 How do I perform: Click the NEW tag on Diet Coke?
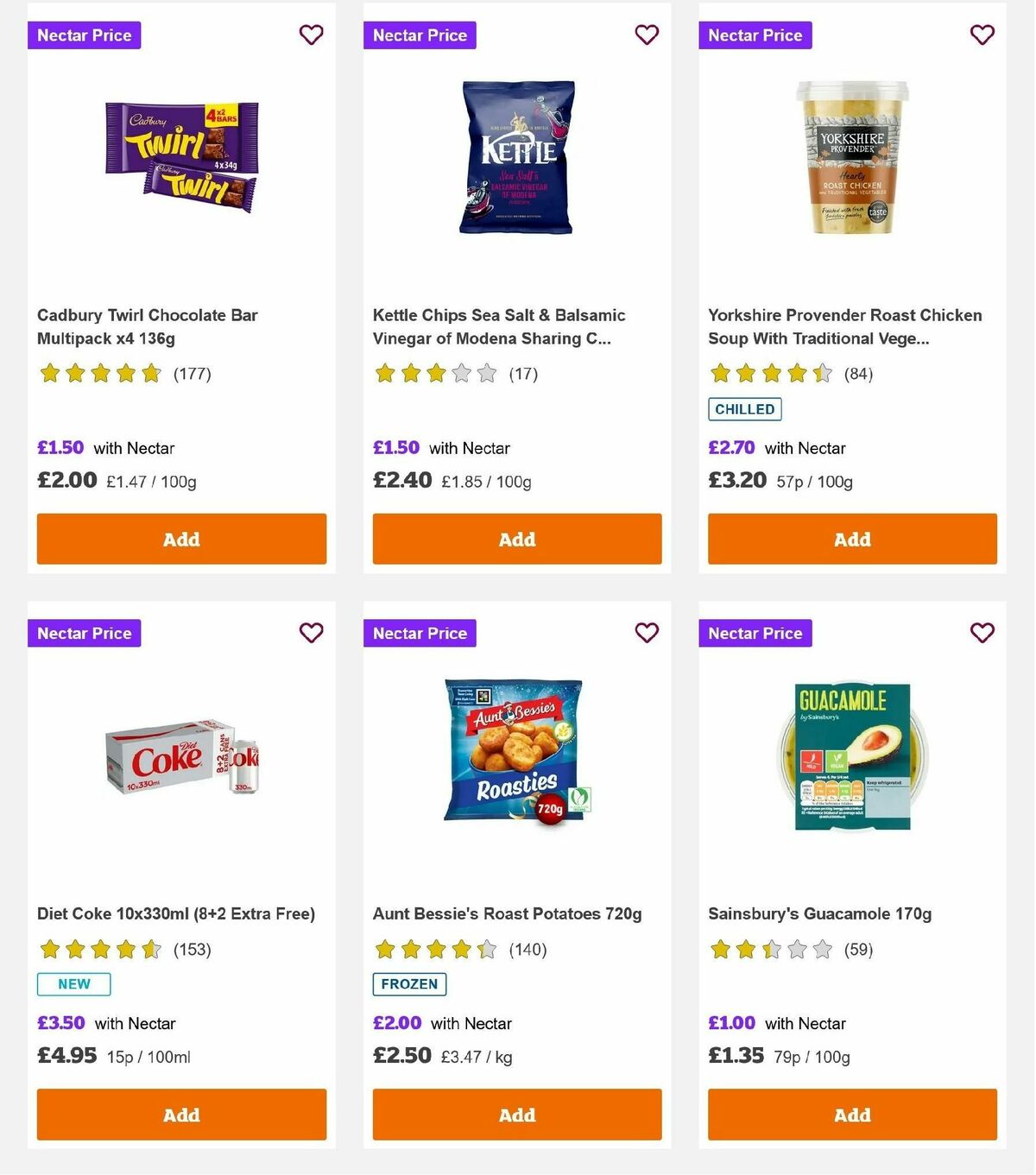[x=73, y=983]
